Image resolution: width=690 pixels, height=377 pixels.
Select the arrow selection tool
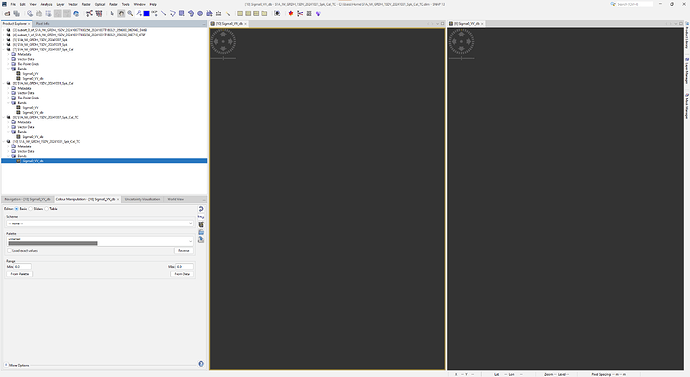pyautogui.click(x=112, y=14)
